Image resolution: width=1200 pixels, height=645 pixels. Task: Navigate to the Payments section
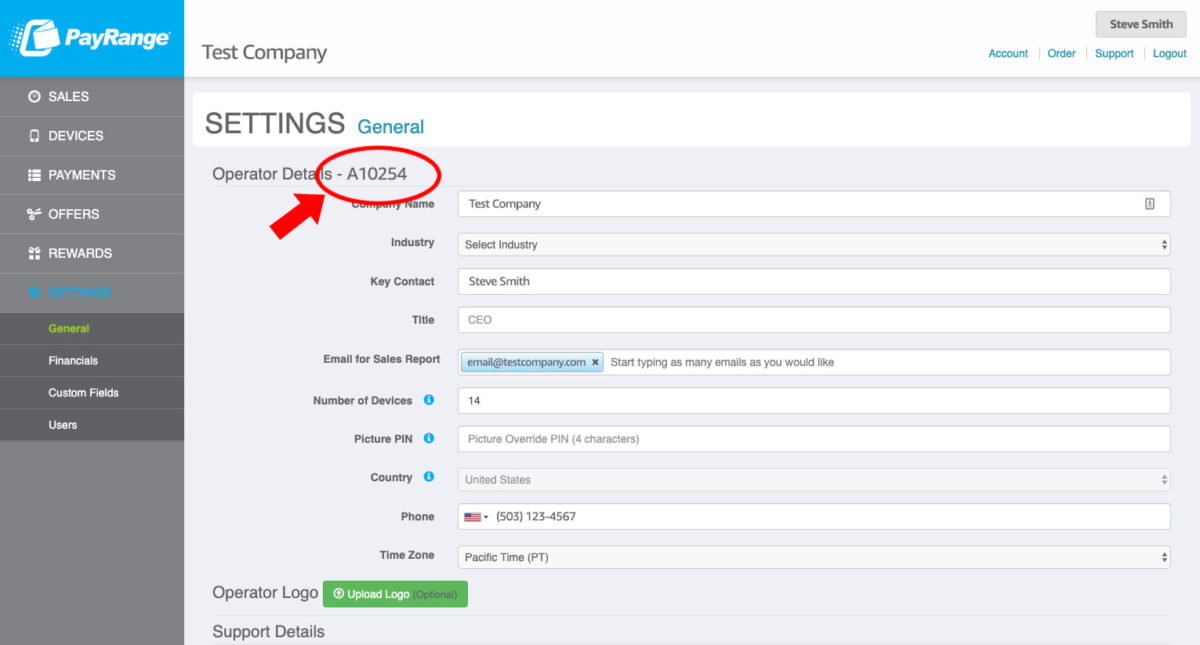pos(81,175)
